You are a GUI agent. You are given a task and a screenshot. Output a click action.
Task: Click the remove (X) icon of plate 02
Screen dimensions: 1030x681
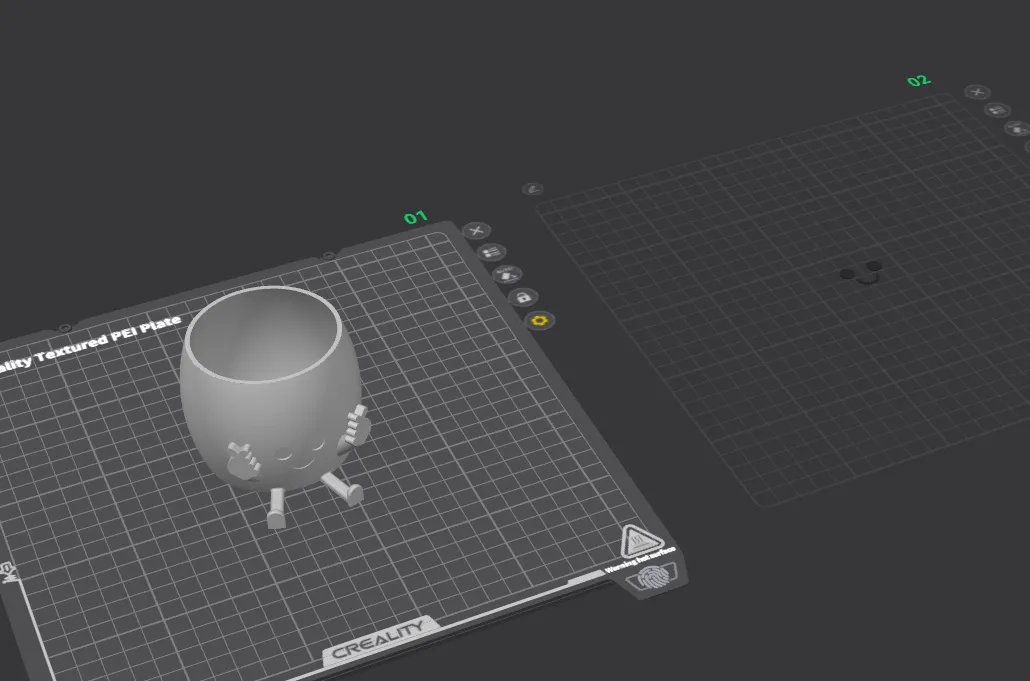coord(977,92)
